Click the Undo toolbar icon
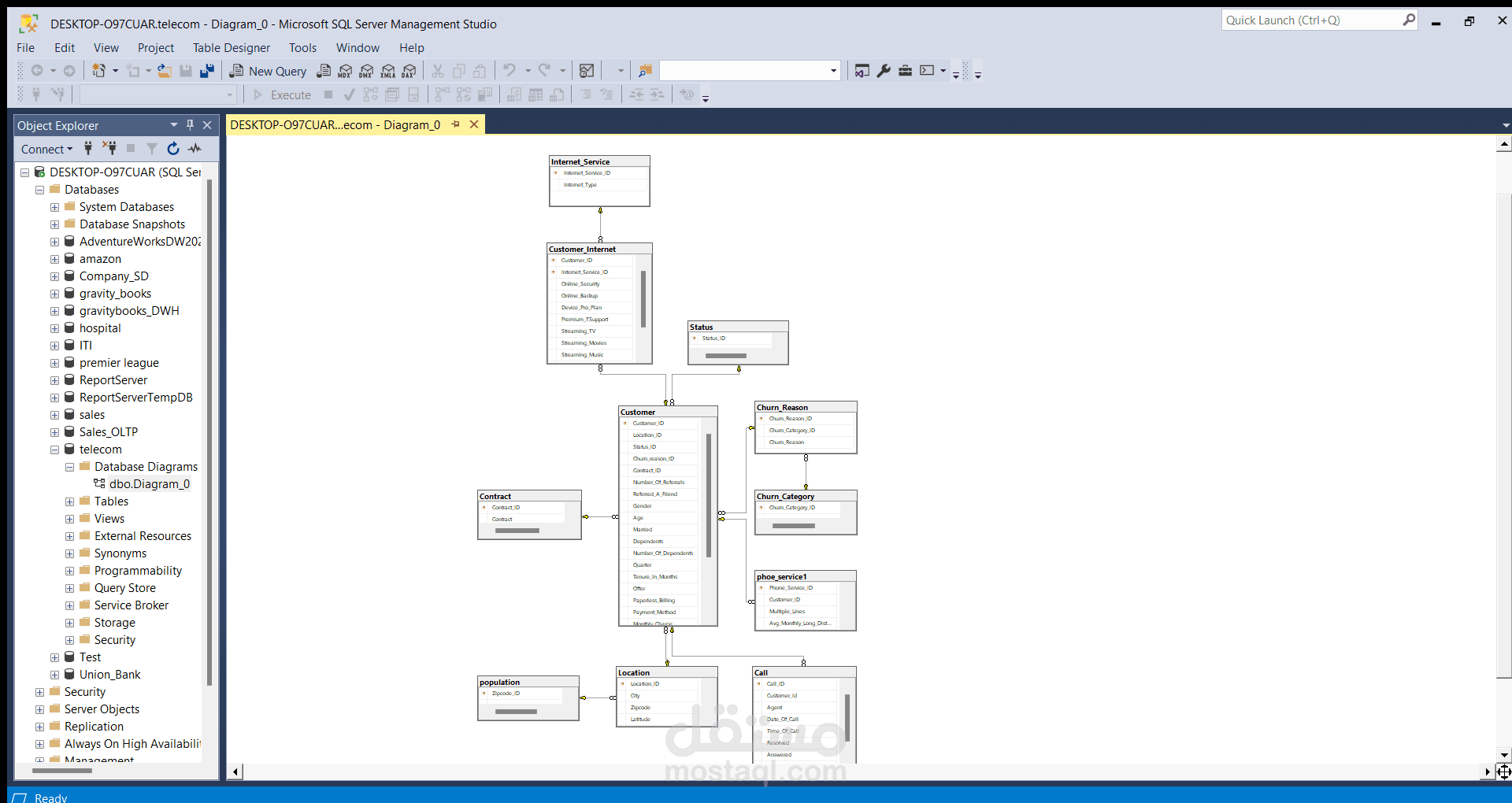 [510, 71]
